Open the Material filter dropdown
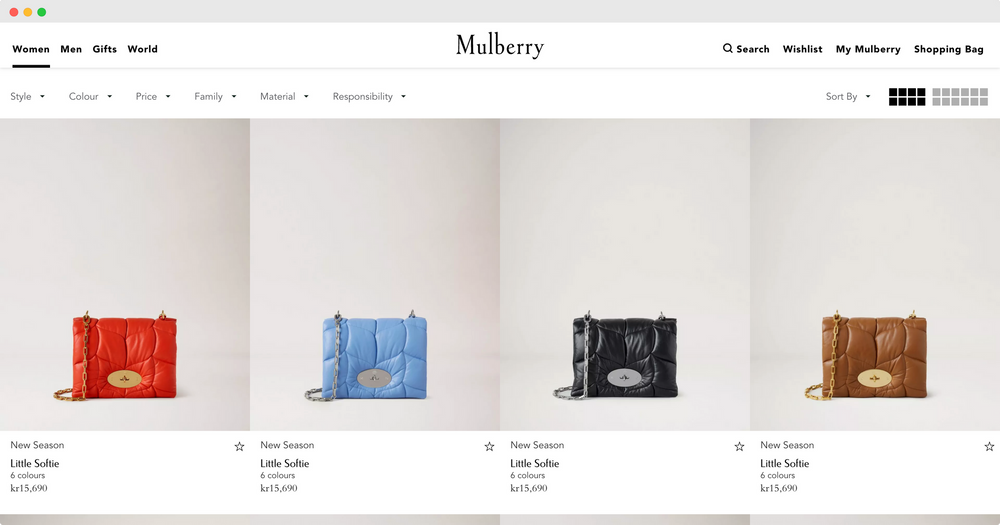 [284, 96]
